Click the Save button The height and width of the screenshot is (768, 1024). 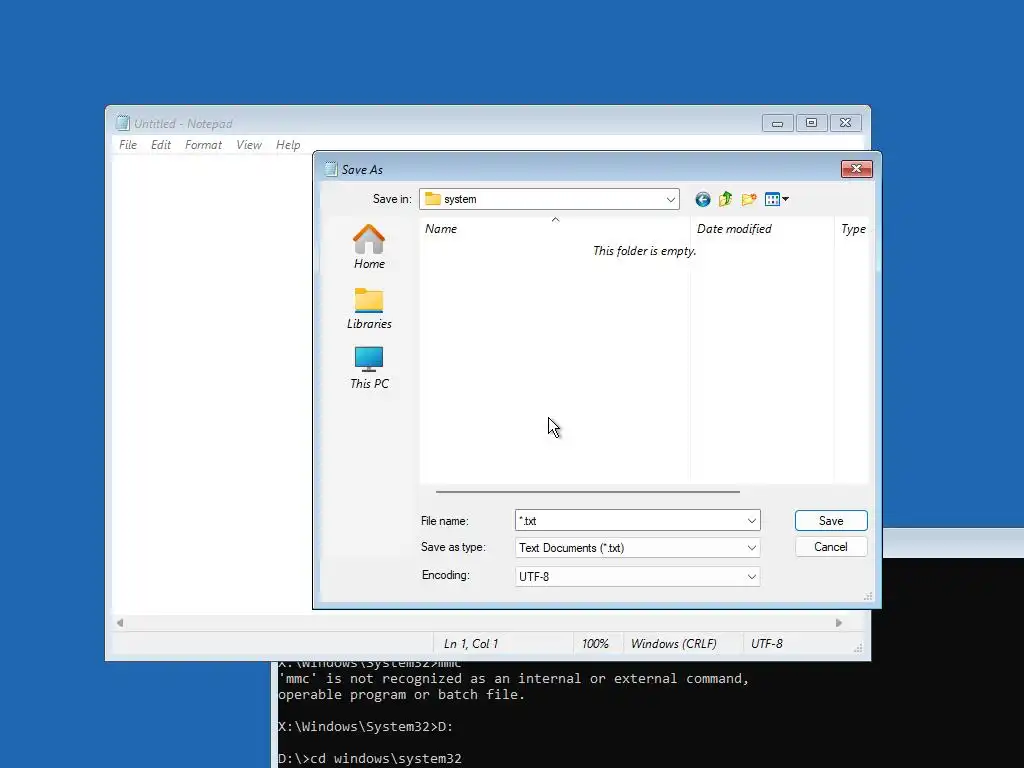pyautogui.click(x=831, y=520)
